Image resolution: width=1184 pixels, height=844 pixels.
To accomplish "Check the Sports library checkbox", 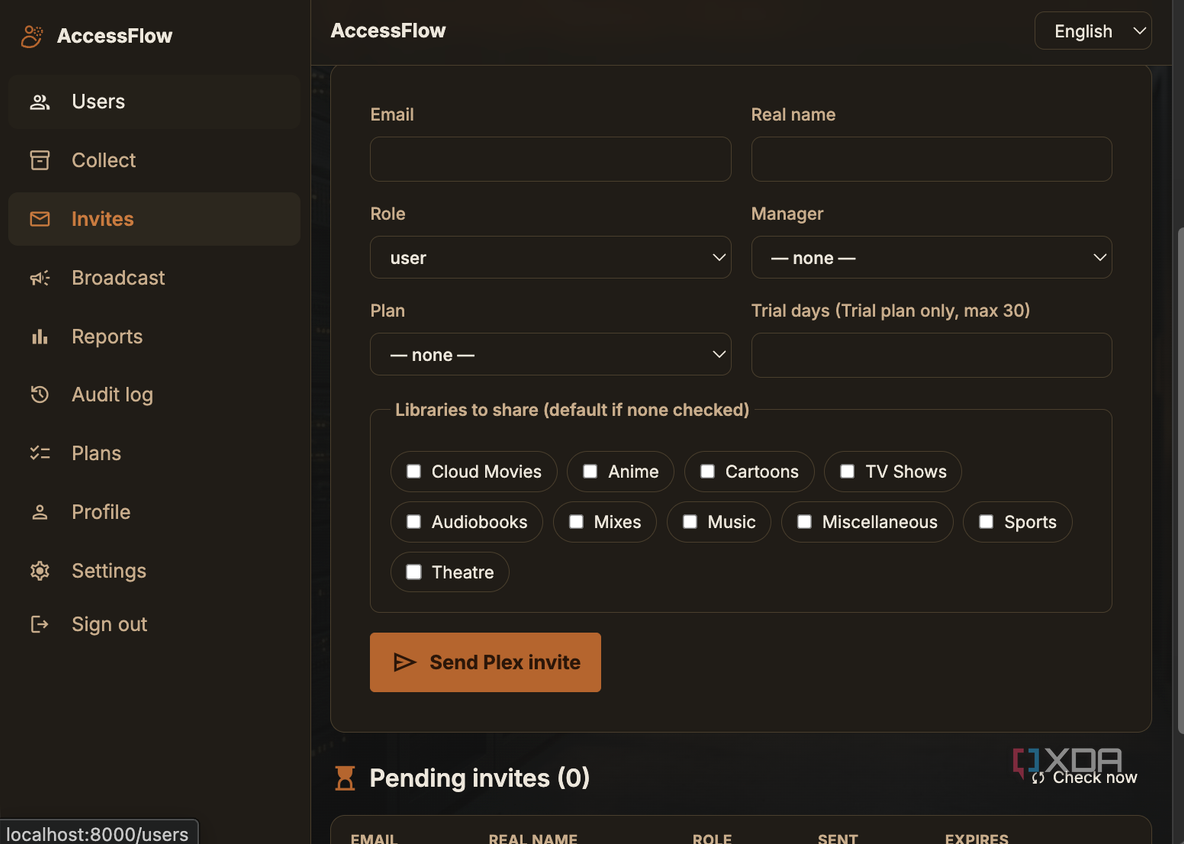I will [986, 522].
